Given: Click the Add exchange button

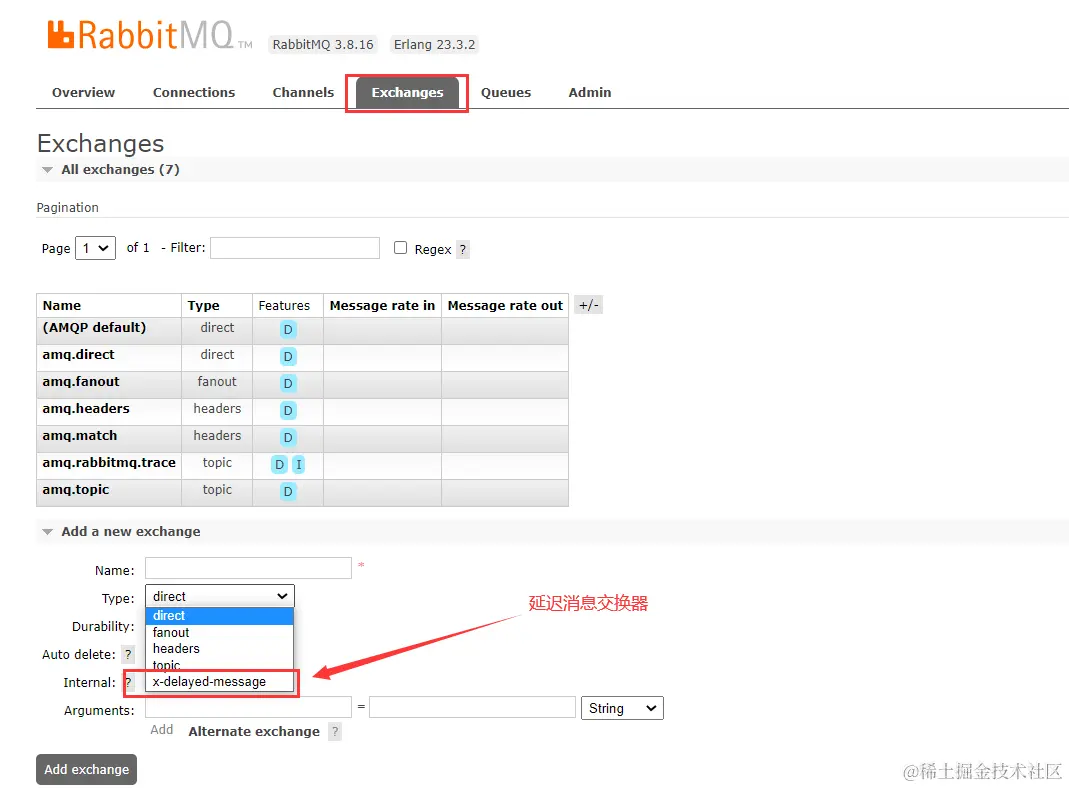Looking at the screenshot, I should click(x=87, y=770).
